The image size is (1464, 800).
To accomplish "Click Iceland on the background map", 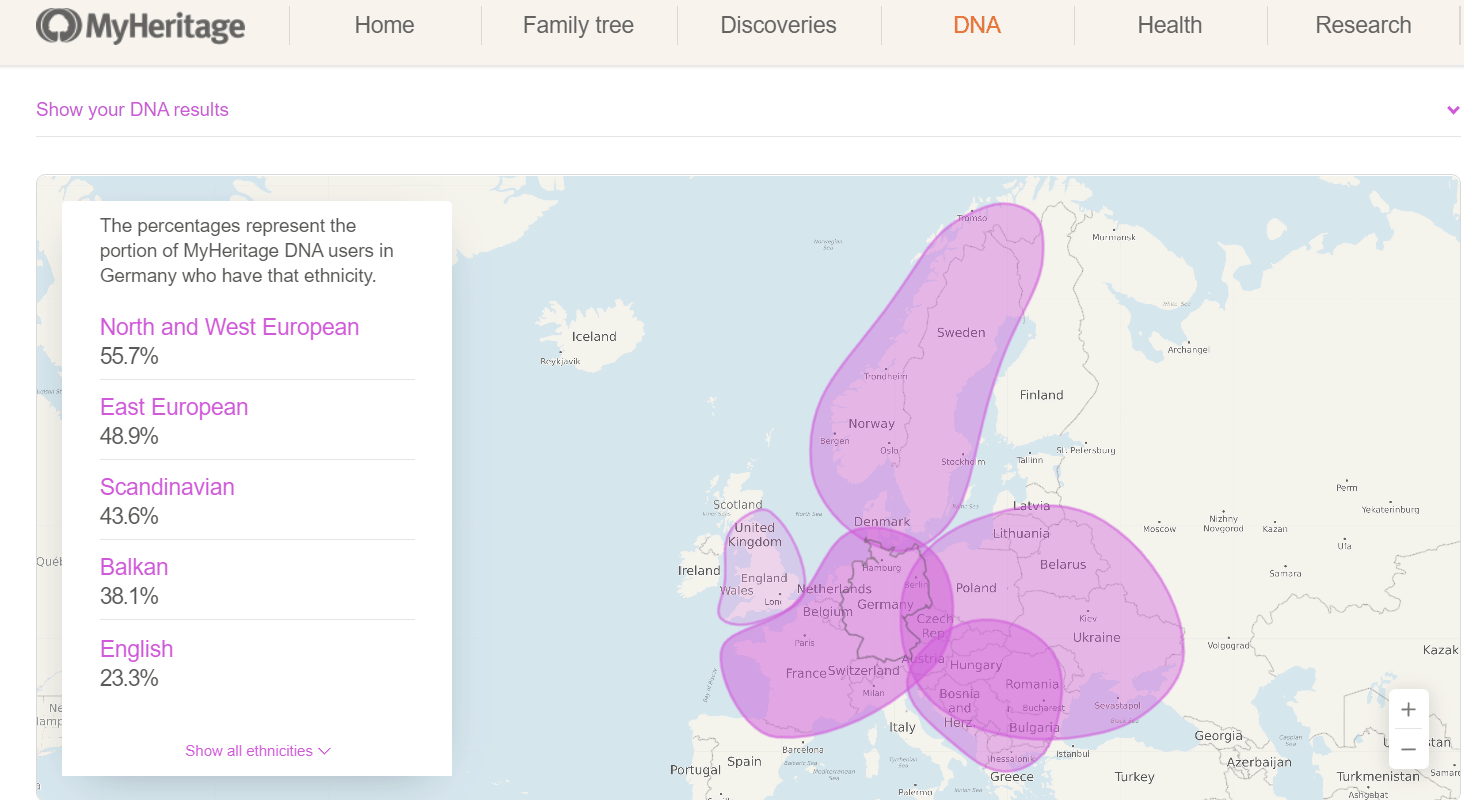I will point(594,337).
